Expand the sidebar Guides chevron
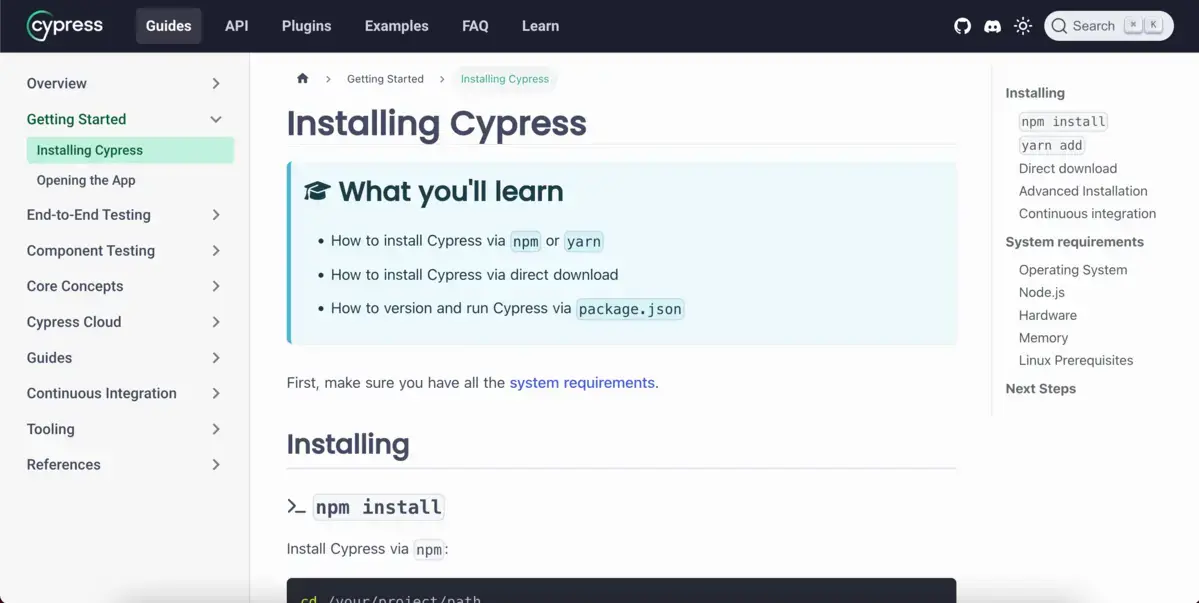The height and width of the screenshot is (603, 1199). point(216,358)
